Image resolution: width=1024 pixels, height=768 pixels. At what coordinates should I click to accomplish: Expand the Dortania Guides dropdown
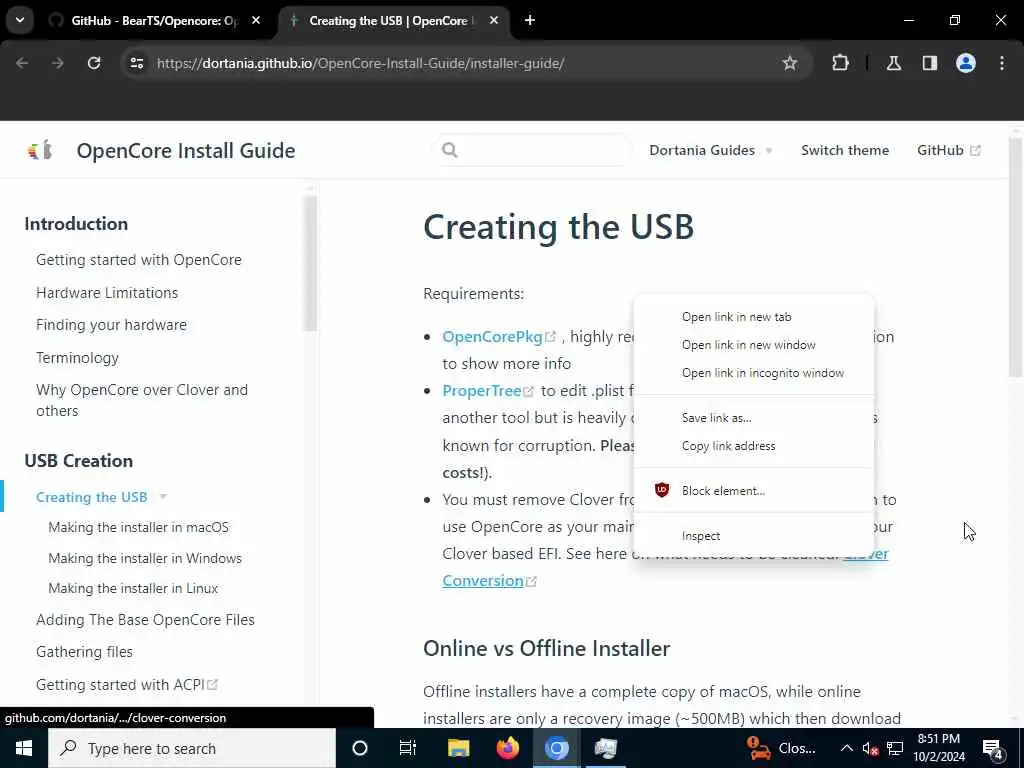coord(711,150)
